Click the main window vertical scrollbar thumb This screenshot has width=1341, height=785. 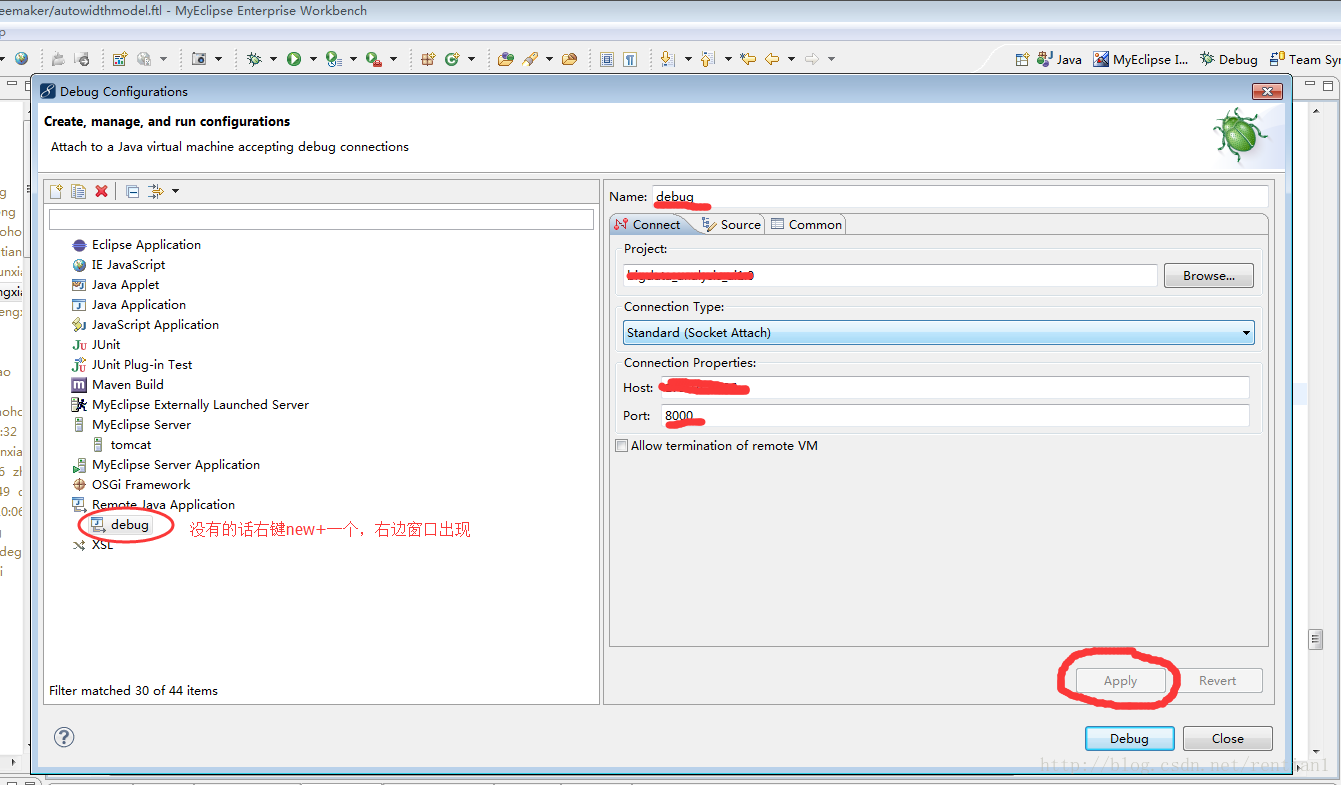(x=1316, y=639)
